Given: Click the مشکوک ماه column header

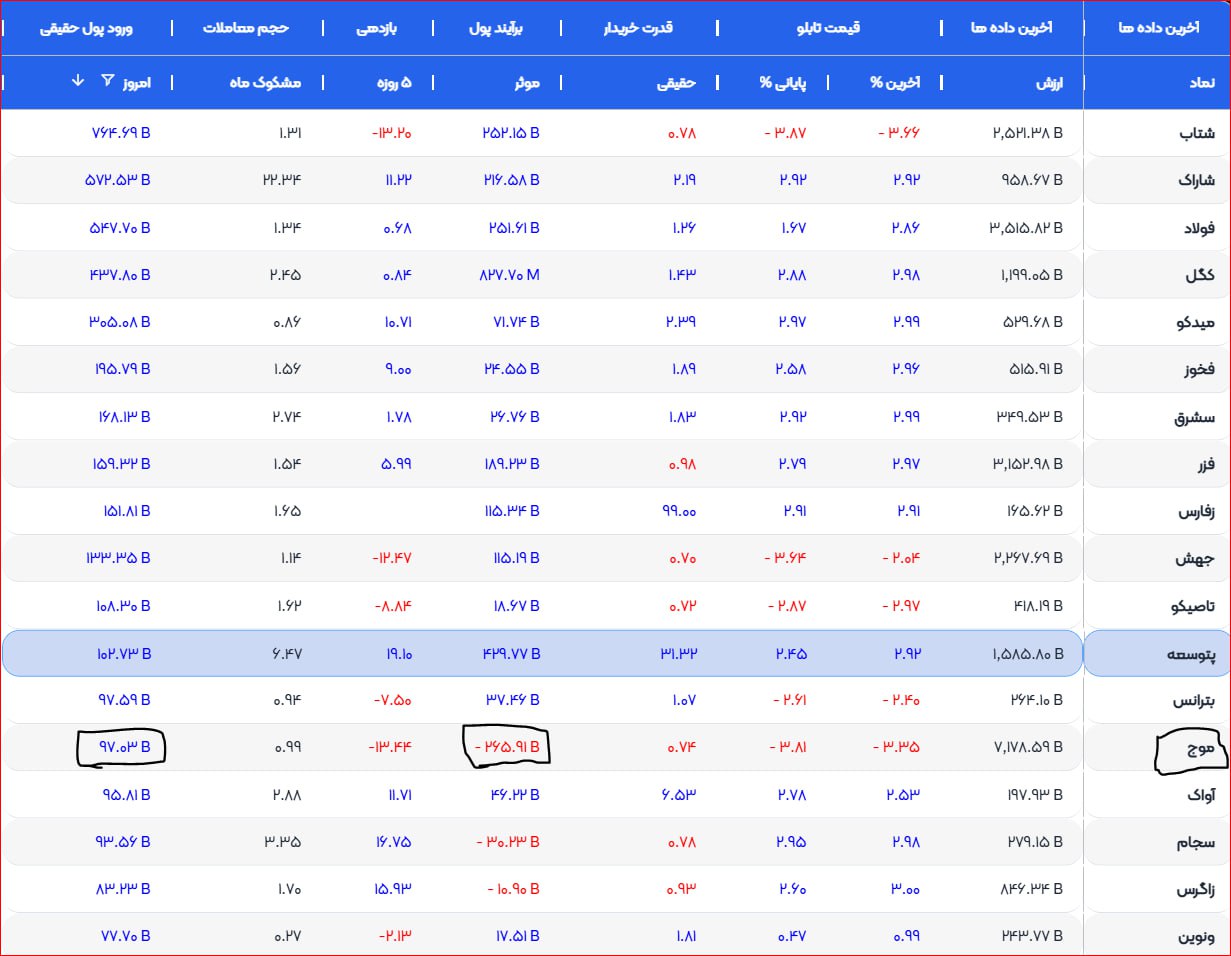Looking at the screenshot, I should tap(266, 83).
